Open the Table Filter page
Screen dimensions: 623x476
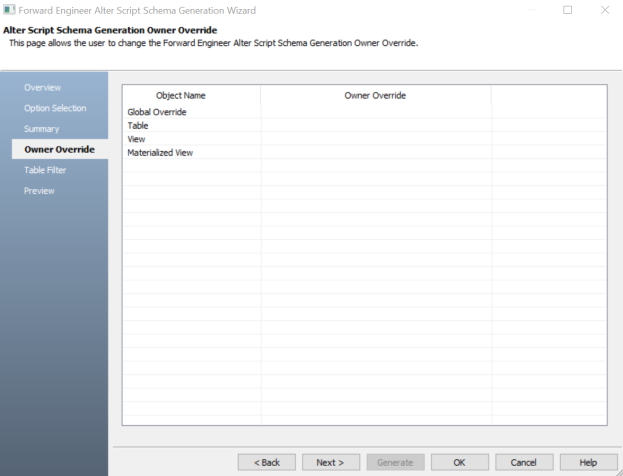click(x=45, y=170)
